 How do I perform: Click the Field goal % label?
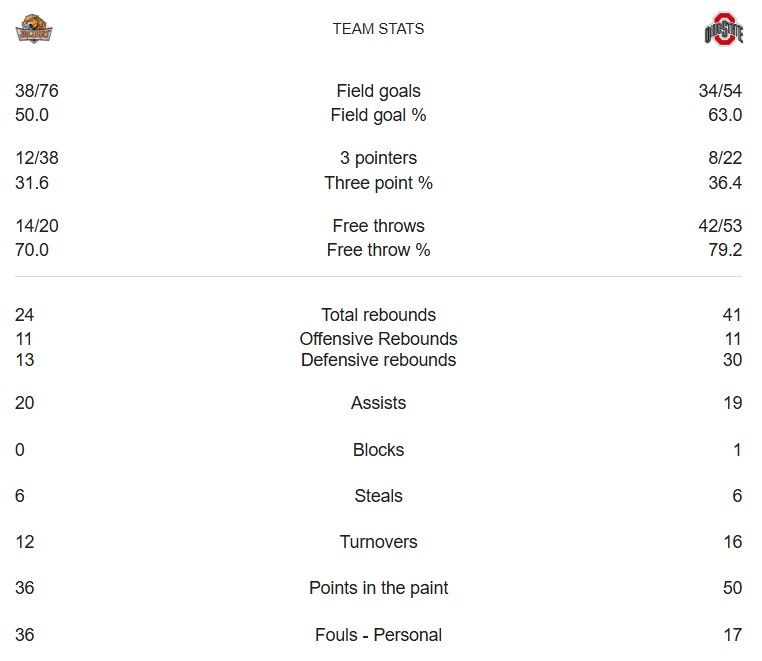pos(378,115)
